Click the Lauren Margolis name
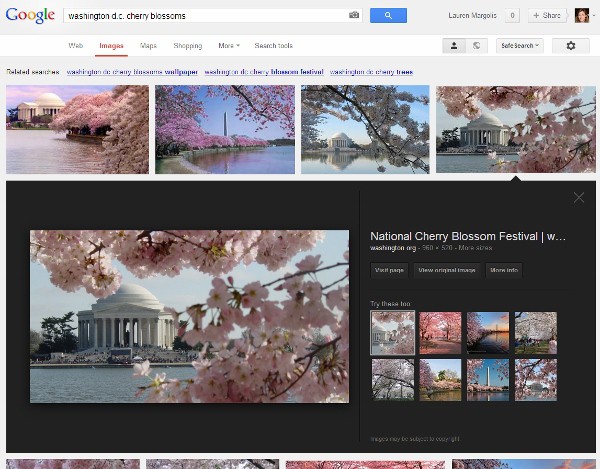 473,16
